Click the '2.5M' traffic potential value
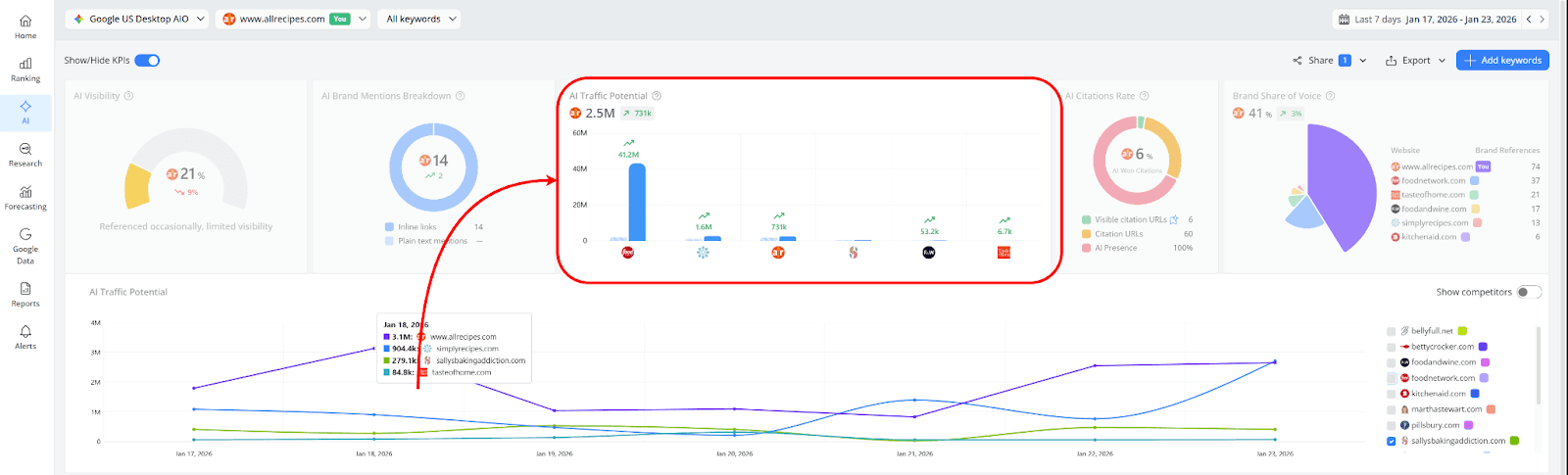 click(x=600, y=114)
